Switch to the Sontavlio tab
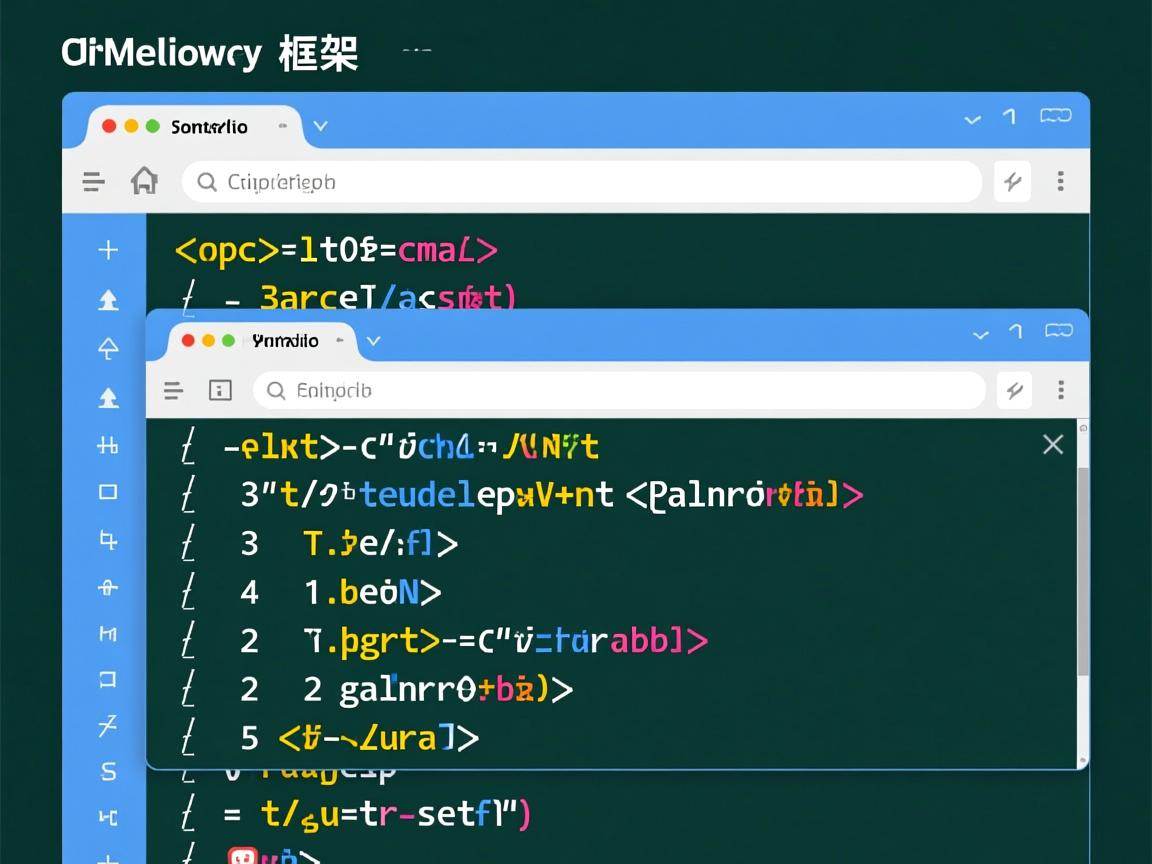Screen dimensions: 1152x864 210,127
